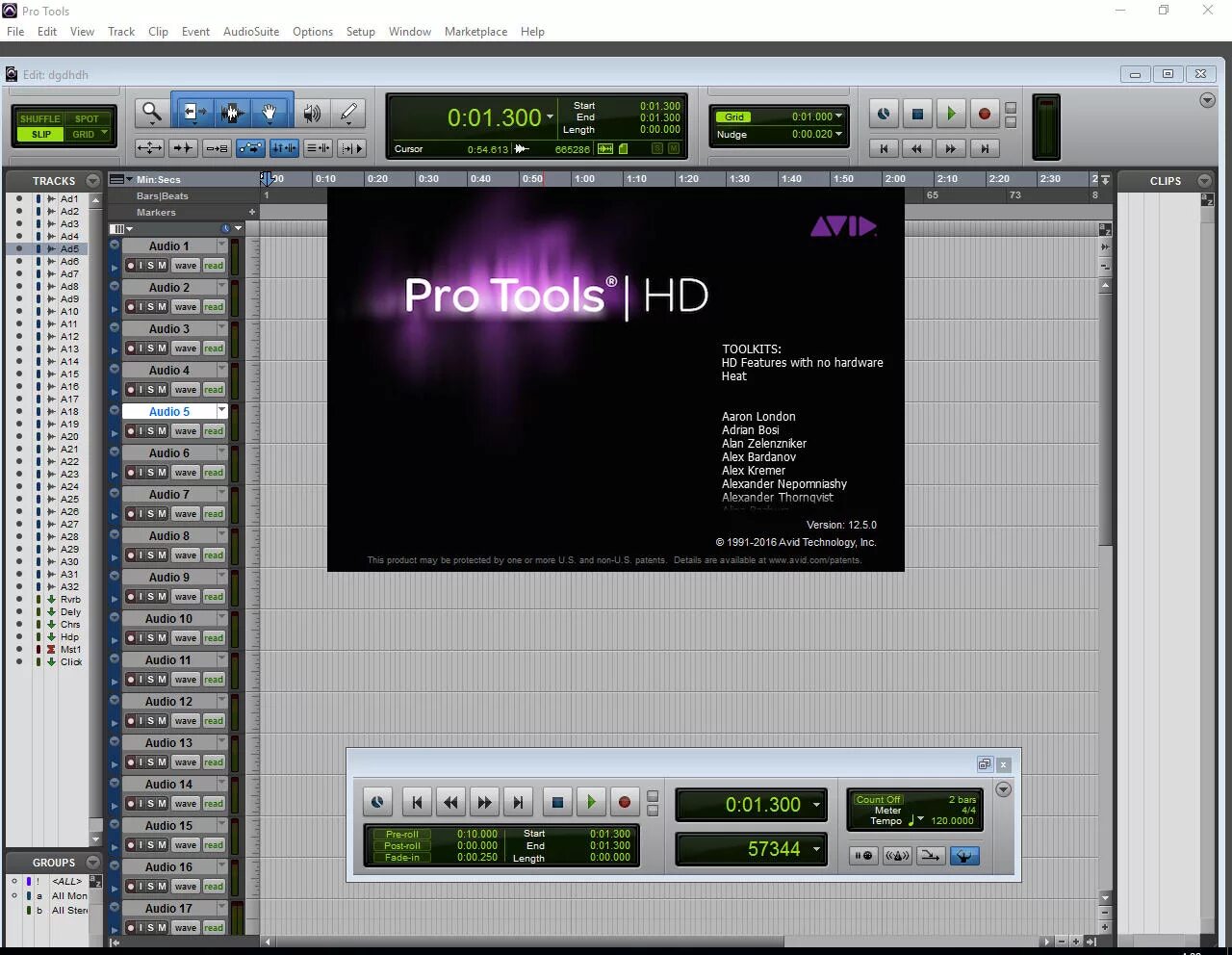
Task: Record-enable track Audio 1
Action: (130, 266)
